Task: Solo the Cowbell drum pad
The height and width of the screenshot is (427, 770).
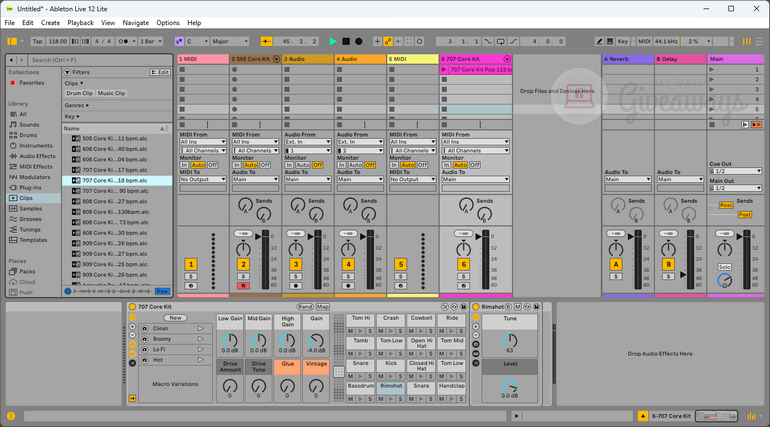Action: [430, 331]
